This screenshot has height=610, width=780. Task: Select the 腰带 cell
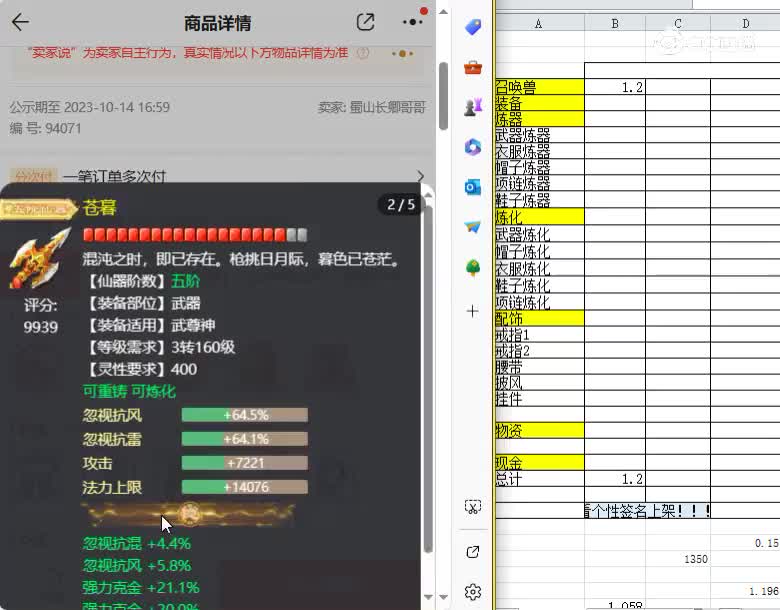pyautogui.click(x=539, y=367)
